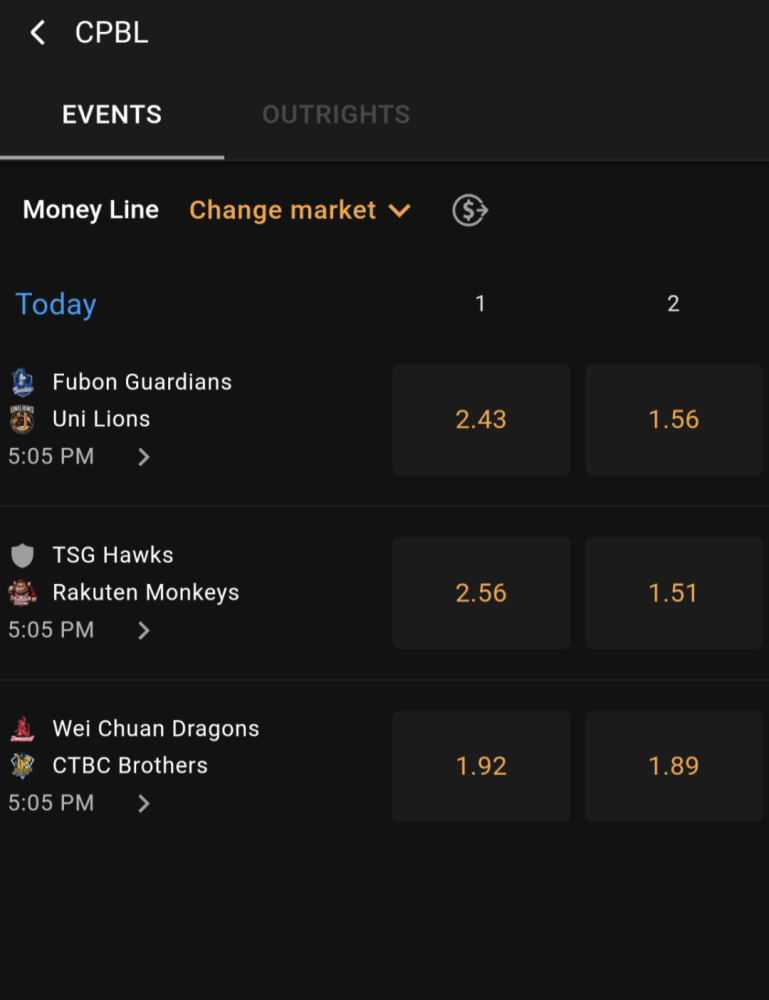Open the Change market dropdown
The height and width of the screenshot is (1000, 769).
coord(300,210)
